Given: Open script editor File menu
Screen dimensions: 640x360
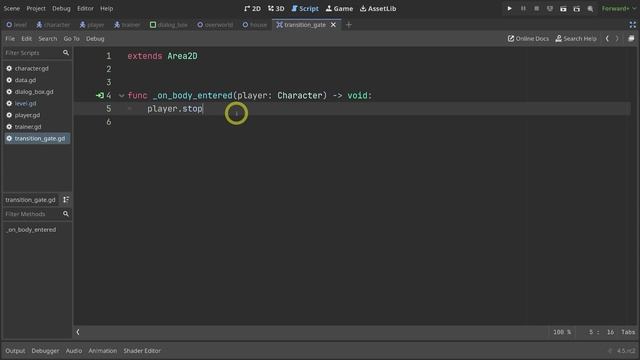Looking at the screenshot, I should click(x=10, y=38).
